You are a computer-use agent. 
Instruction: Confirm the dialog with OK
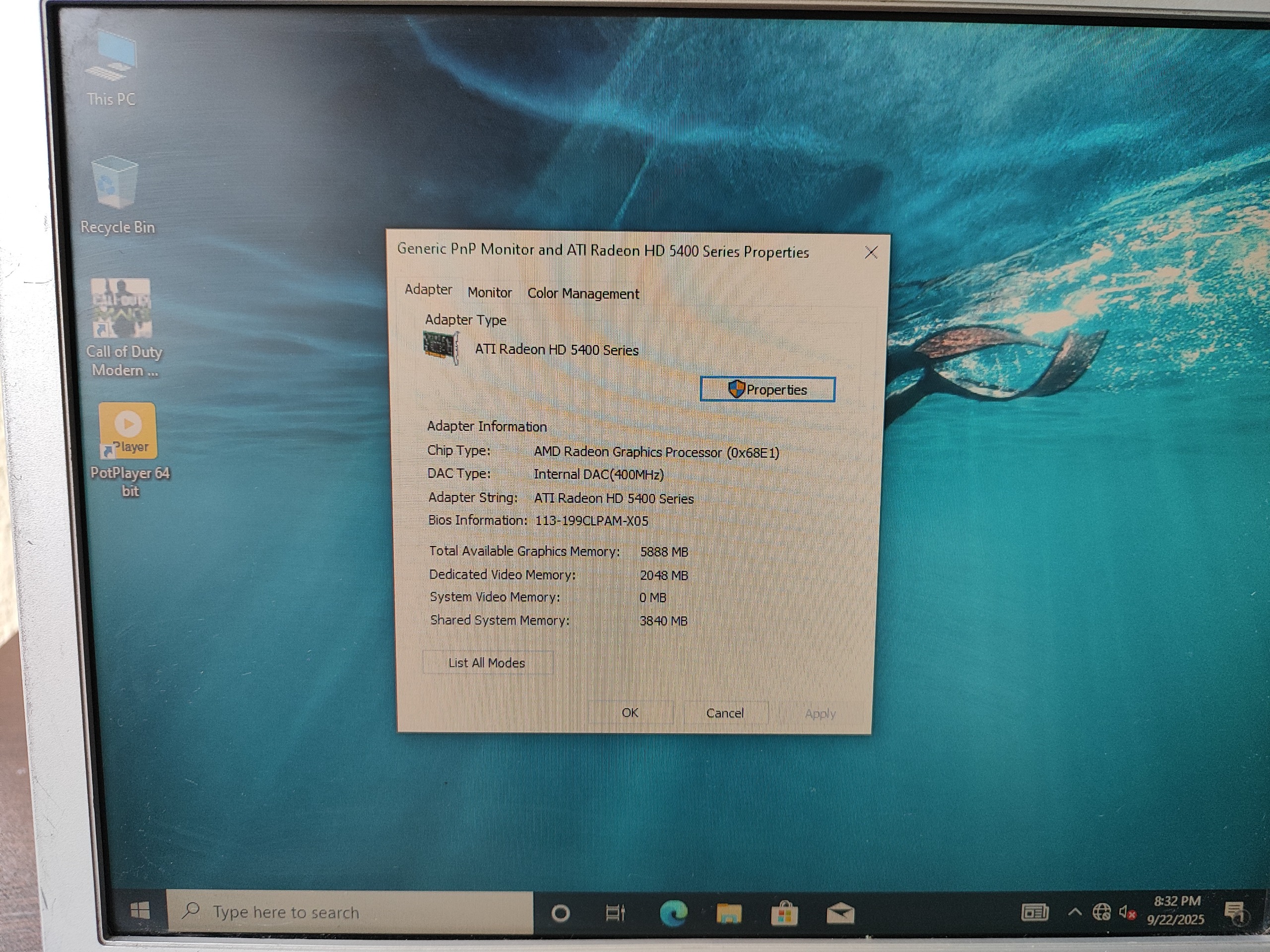[630, 713]
